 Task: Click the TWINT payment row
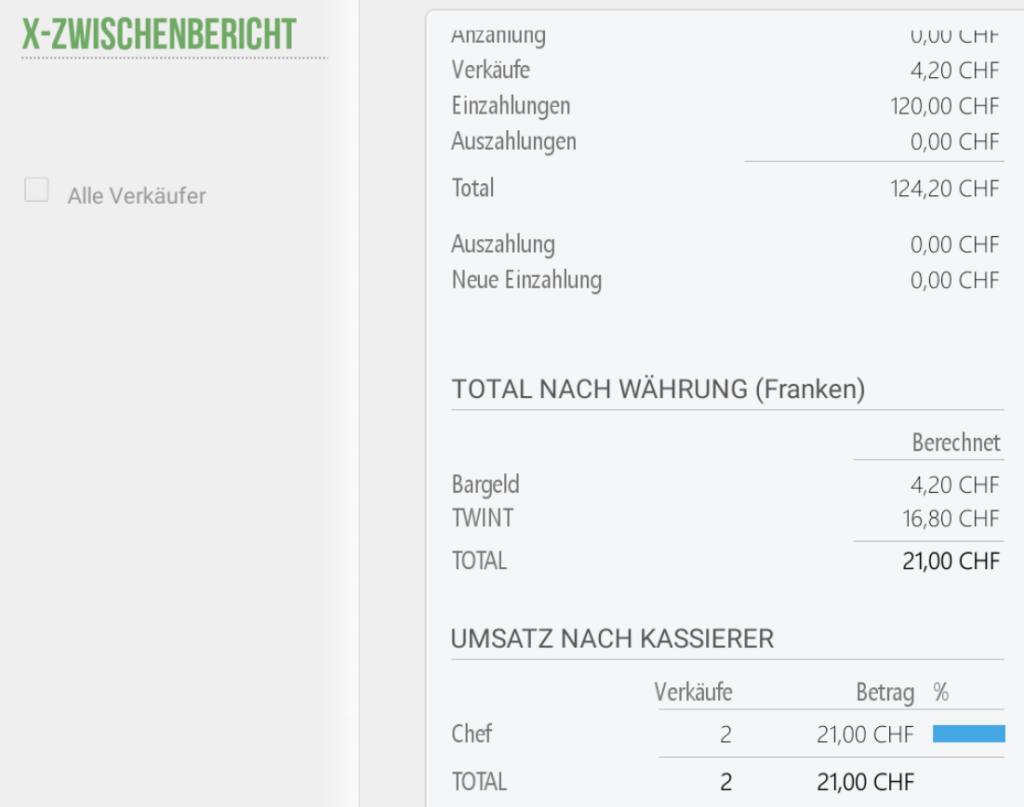click(x=726, y=518)
